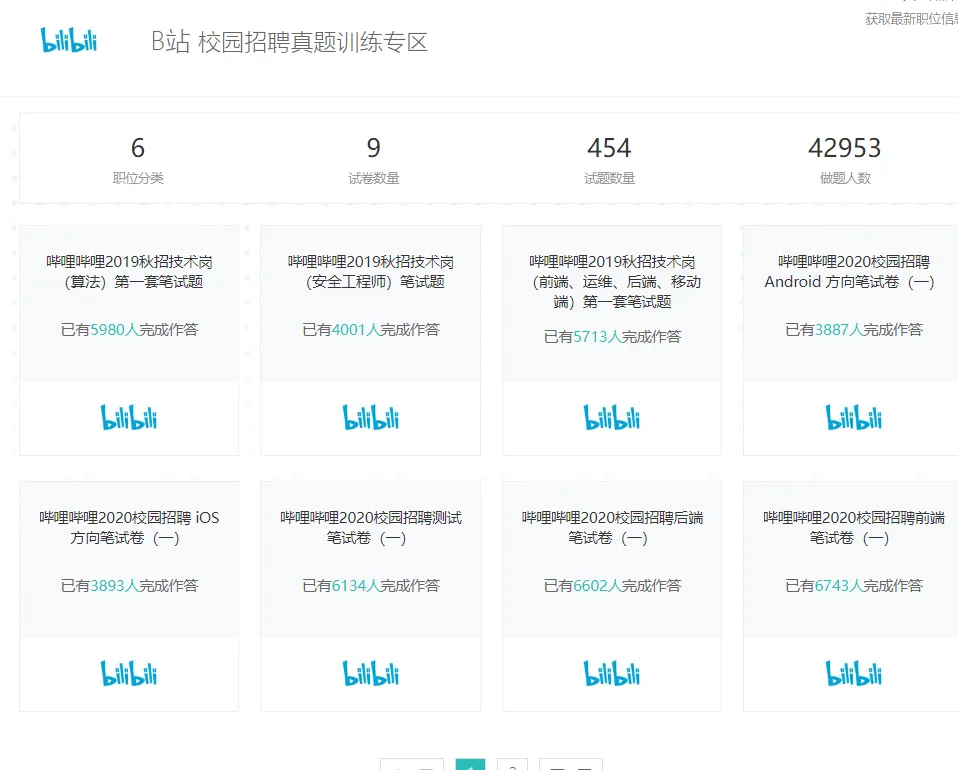Image resolution: width=958 pixels, height=770 pixels.
Task: Click the text 已有6743人完成作答
Action: pyautogui.click(x=854, y=585)
